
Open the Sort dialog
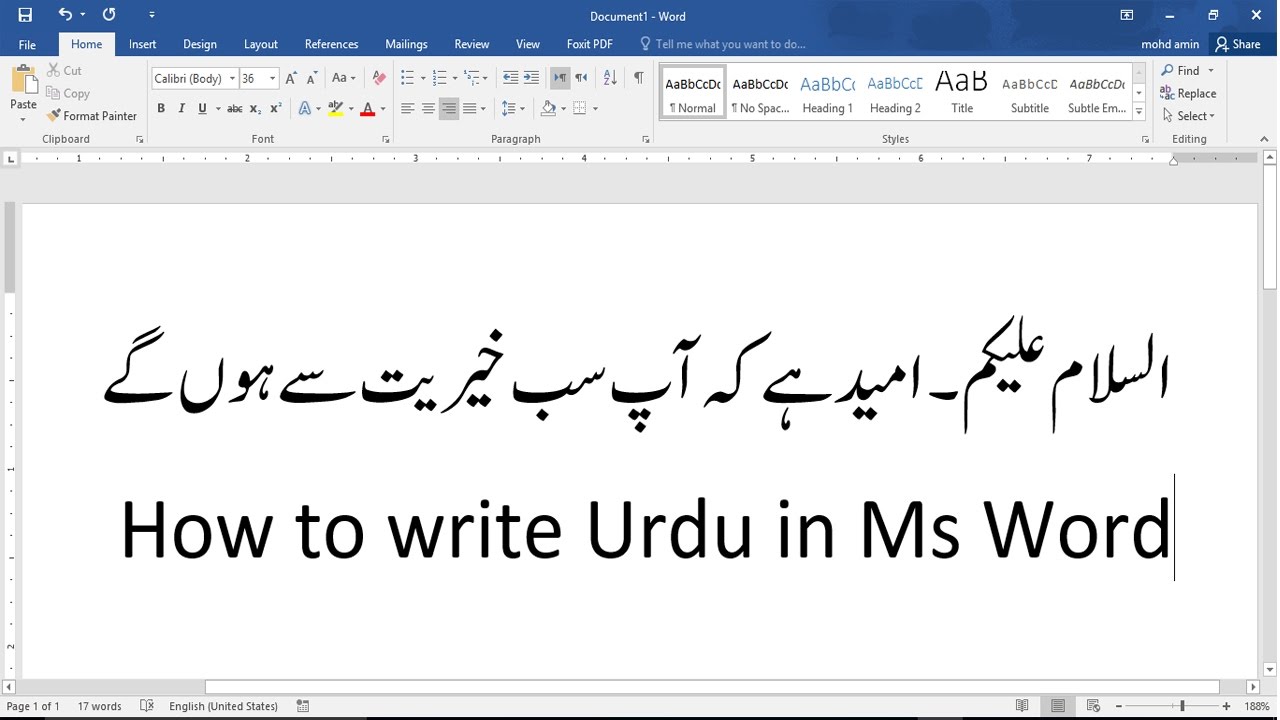(610, 78)
